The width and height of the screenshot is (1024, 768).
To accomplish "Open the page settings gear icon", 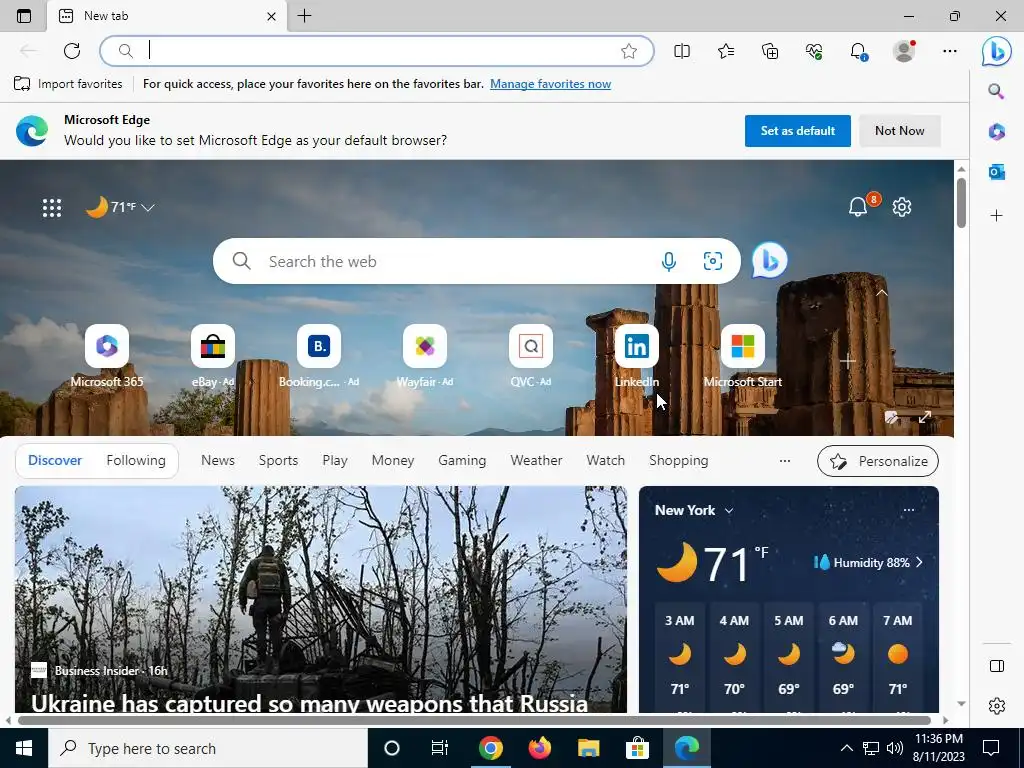I will click(902, 207).
